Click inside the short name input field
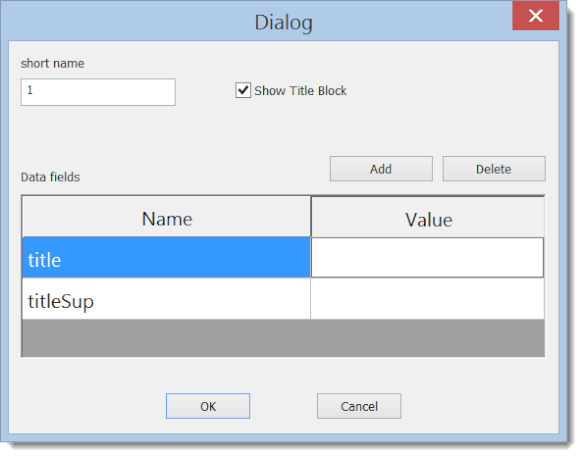This screenshot has width=582, height=457. coord(98,92)
